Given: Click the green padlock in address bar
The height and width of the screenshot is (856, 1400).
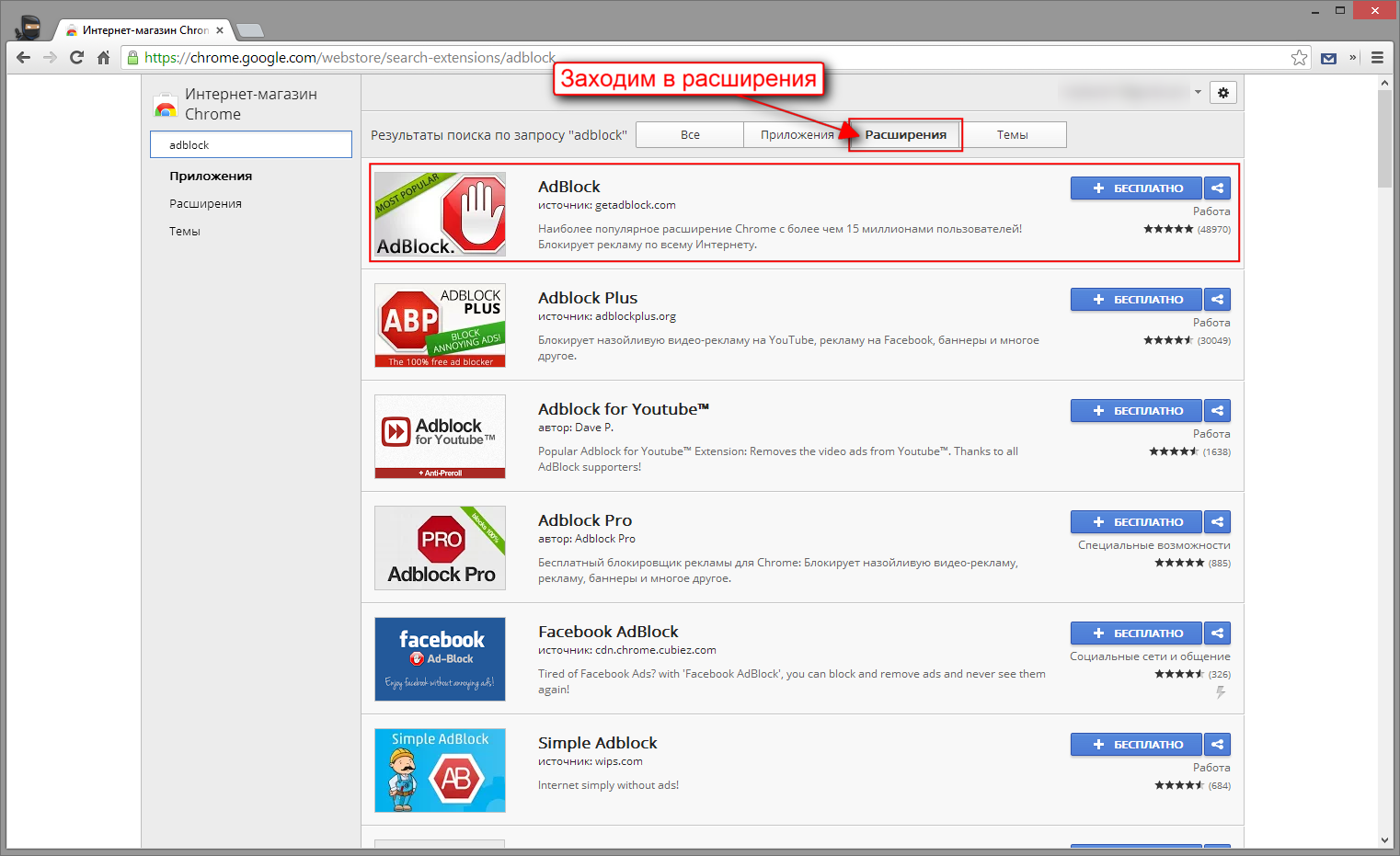Looking at the screenshot, I should tap(133, 57).
